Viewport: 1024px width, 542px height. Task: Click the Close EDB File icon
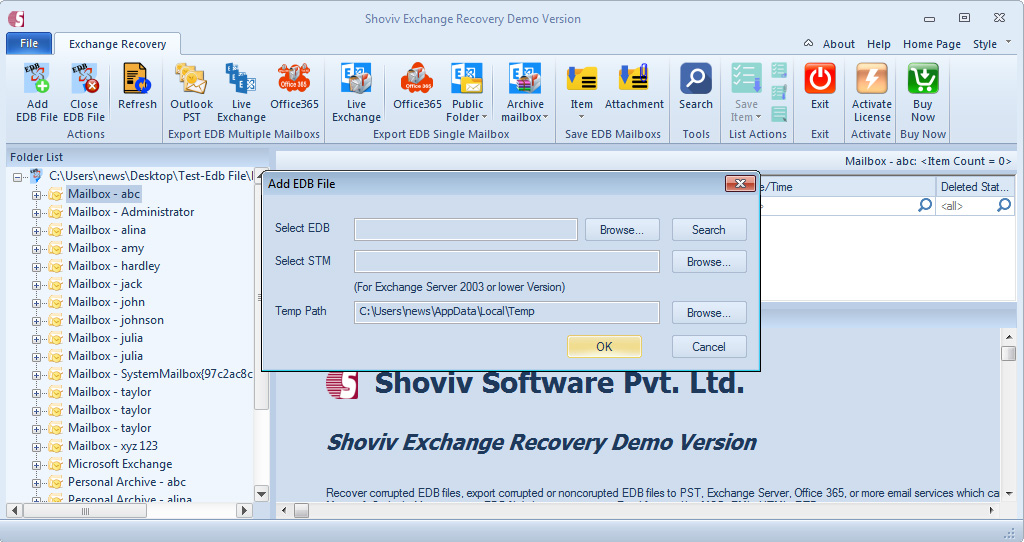pyautogui.click(x=84, y=80)
